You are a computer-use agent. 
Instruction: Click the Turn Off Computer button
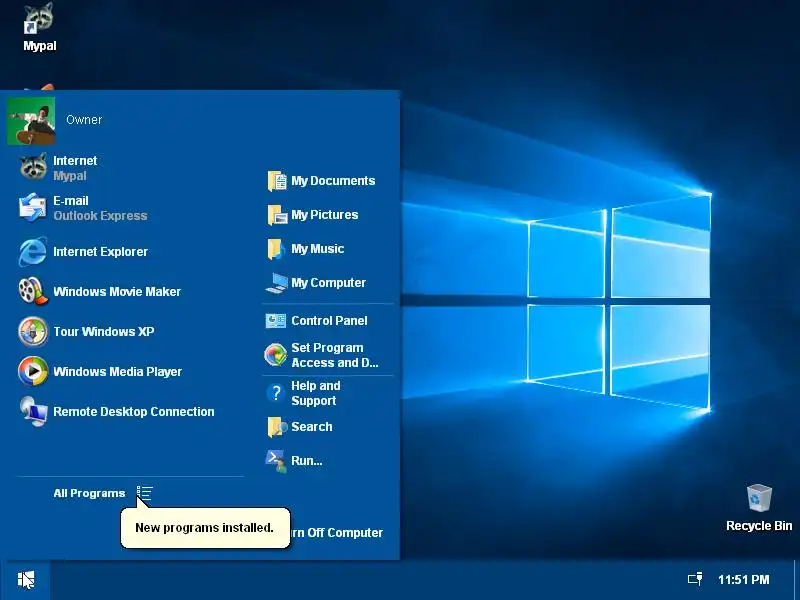click(337, 533)
